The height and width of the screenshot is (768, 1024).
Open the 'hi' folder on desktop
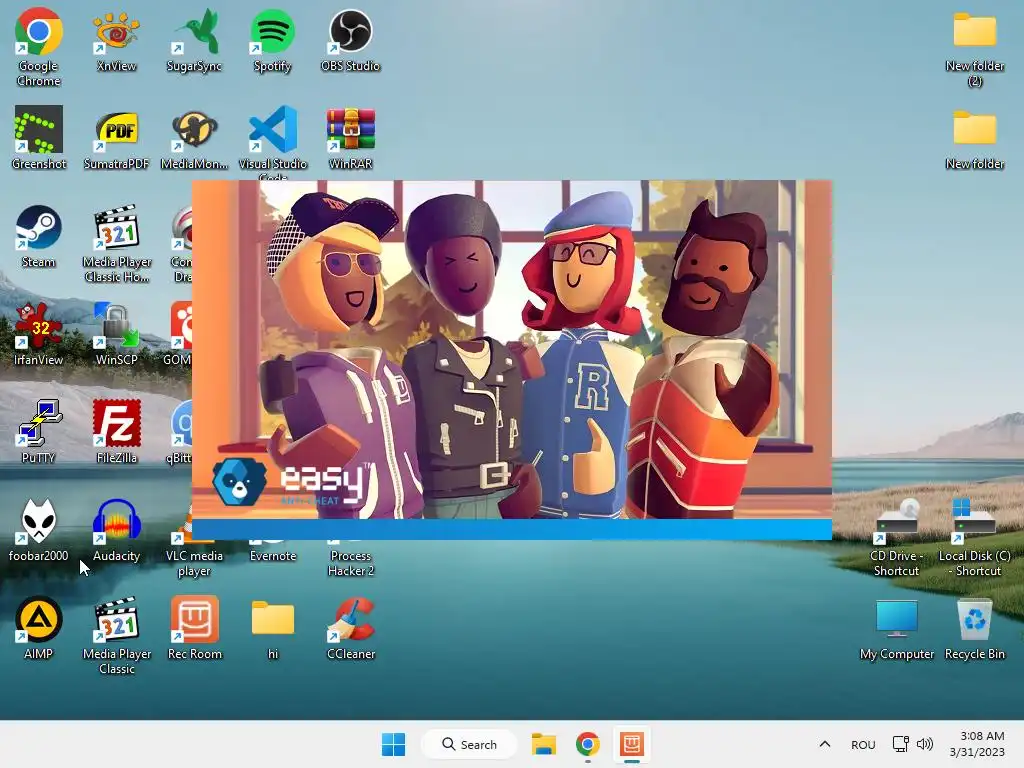[x=272, y=628]
